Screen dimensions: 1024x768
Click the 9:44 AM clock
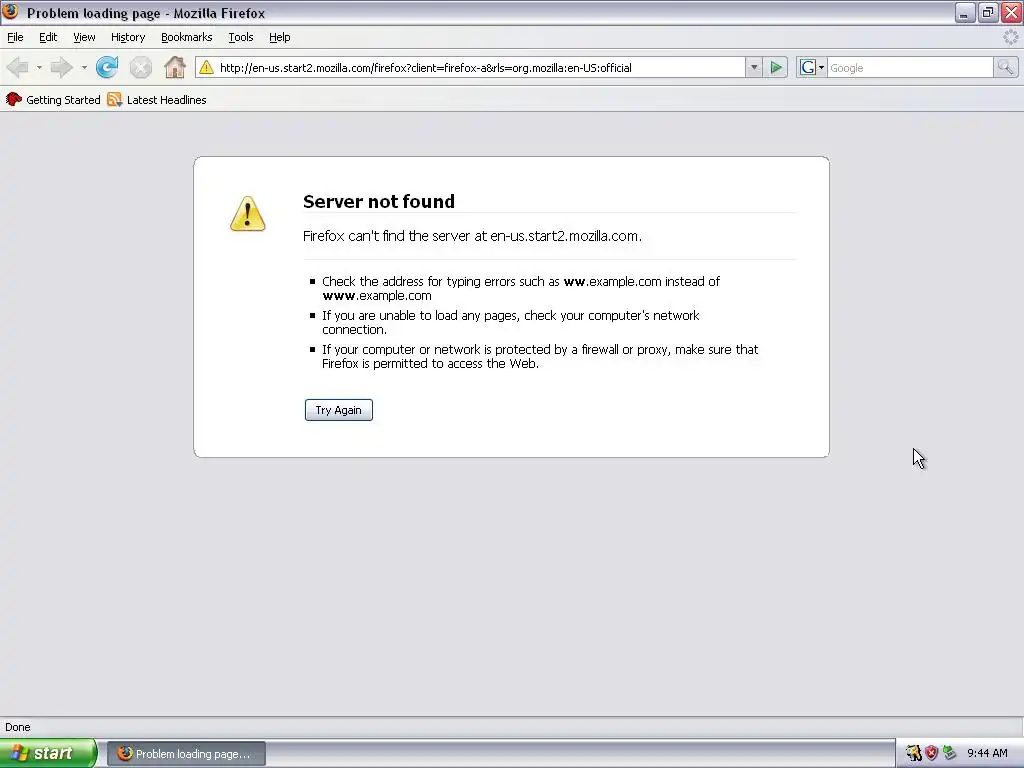[x=987, y=753]
